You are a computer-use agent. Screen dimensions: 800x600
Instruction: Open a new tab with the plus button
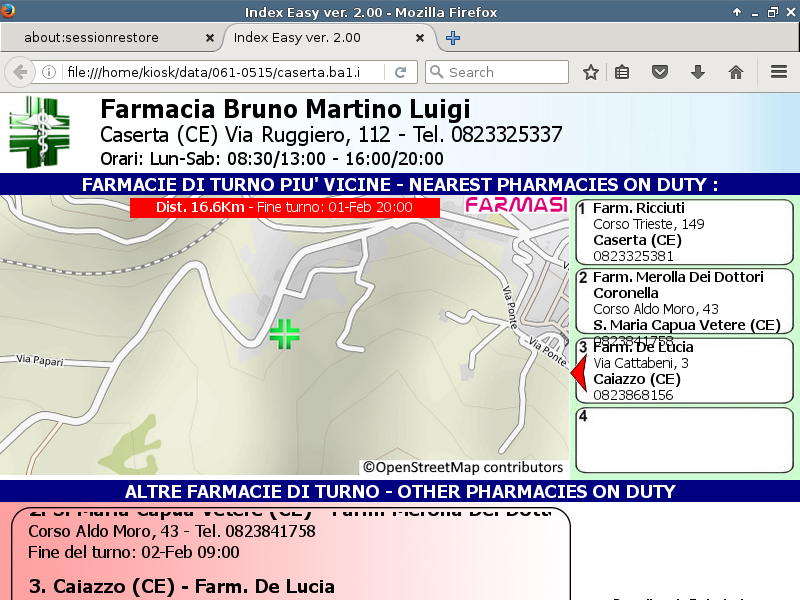click(x=453, y=38)
